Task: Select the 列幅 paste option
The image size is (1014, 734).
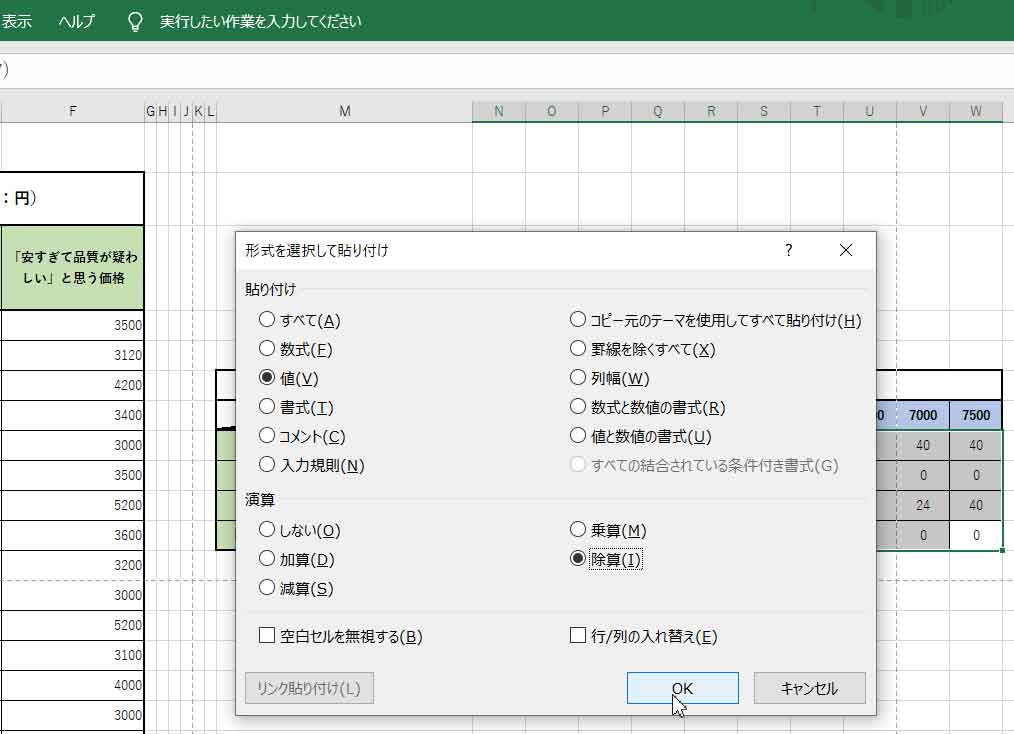Action: [x=578, y=377]
